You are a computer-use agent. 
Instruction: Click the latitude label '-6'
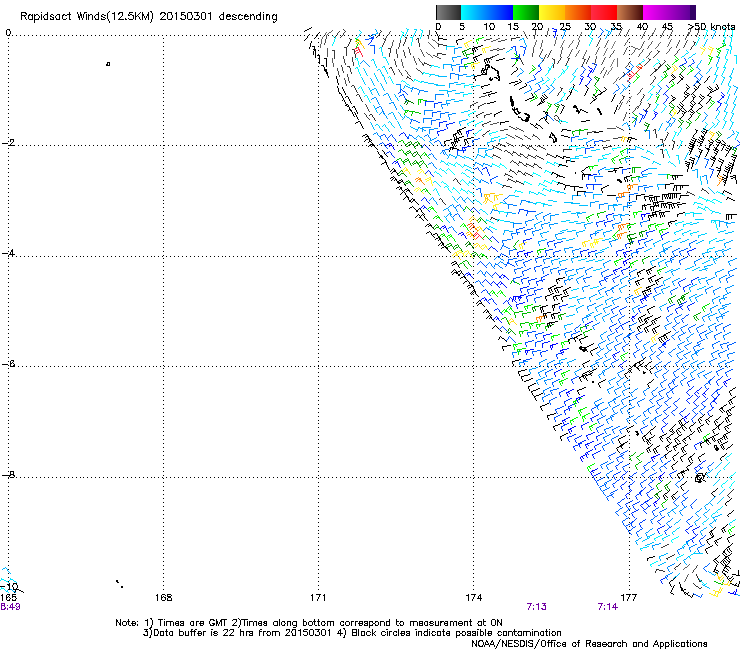pos(8,363)
